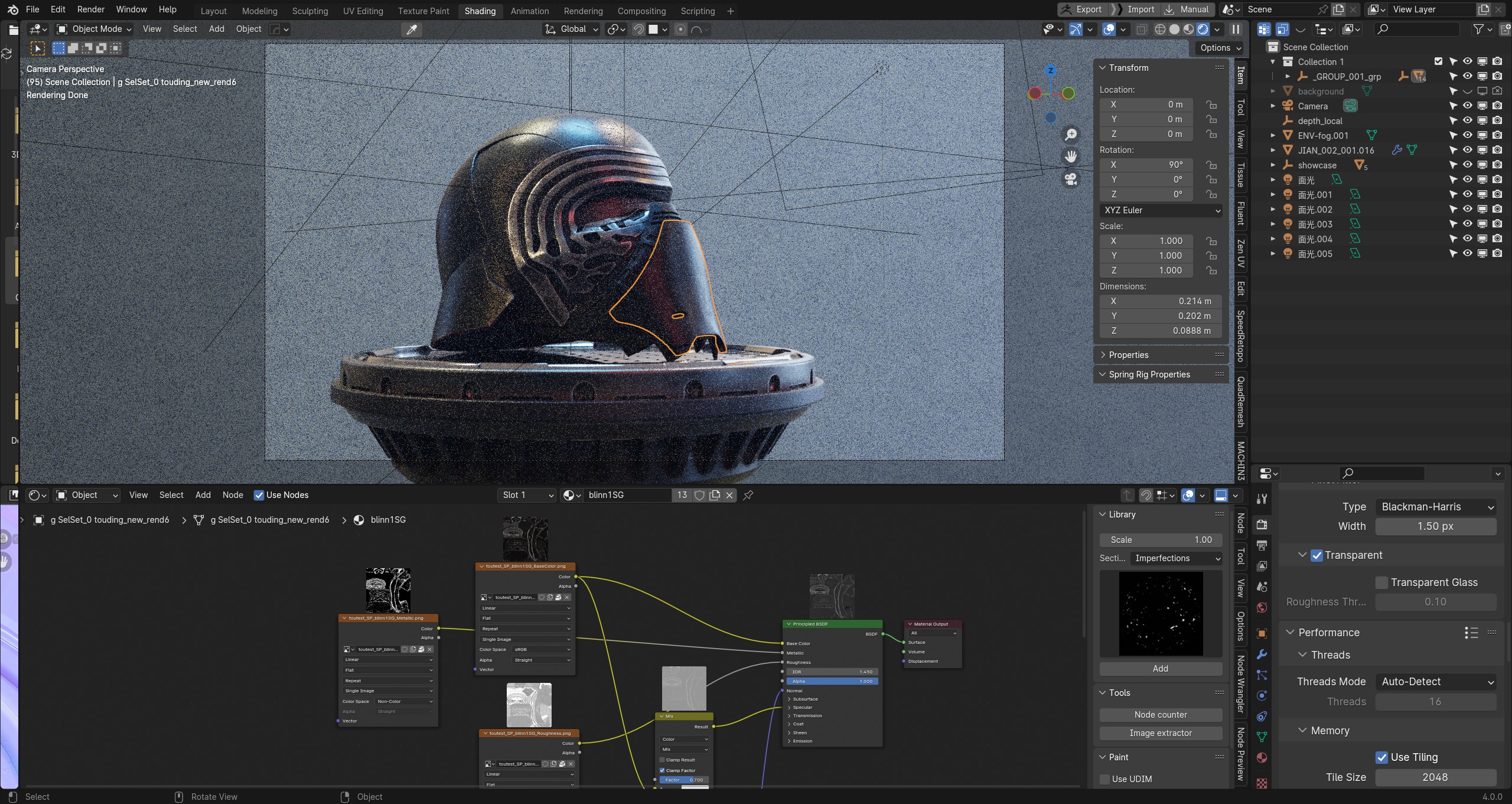Unlink the blinn1SG material with X icon
1512x804 pixels.
(729, 495)
